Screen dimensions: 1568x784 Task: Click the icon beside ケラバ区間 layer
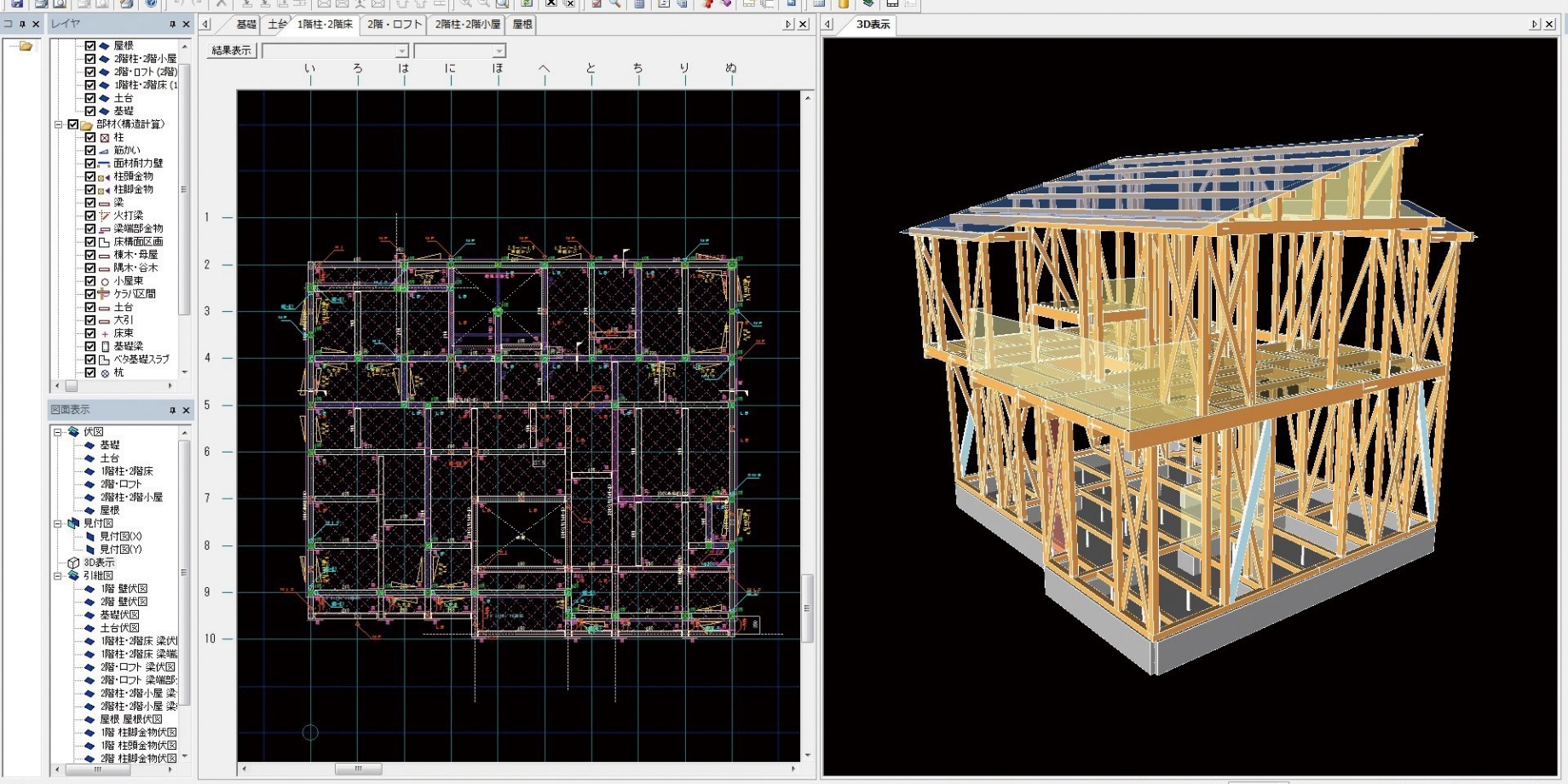pyautogui.click(x=105, y=294)
